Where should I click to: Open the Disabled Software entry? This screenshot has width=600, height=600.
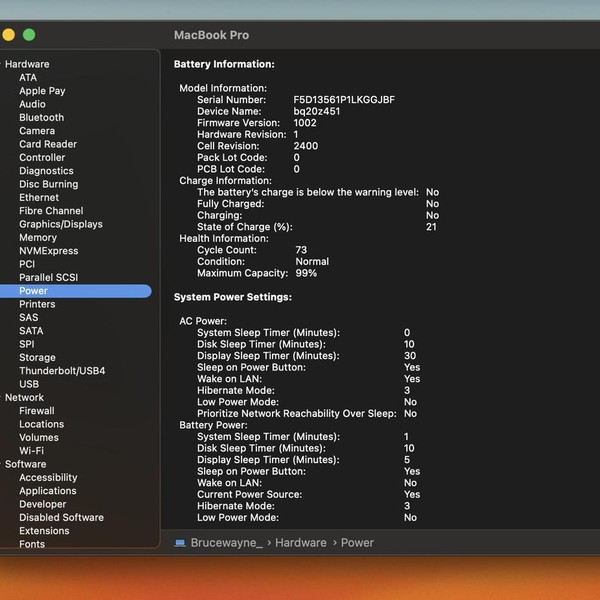click(61, 518)
